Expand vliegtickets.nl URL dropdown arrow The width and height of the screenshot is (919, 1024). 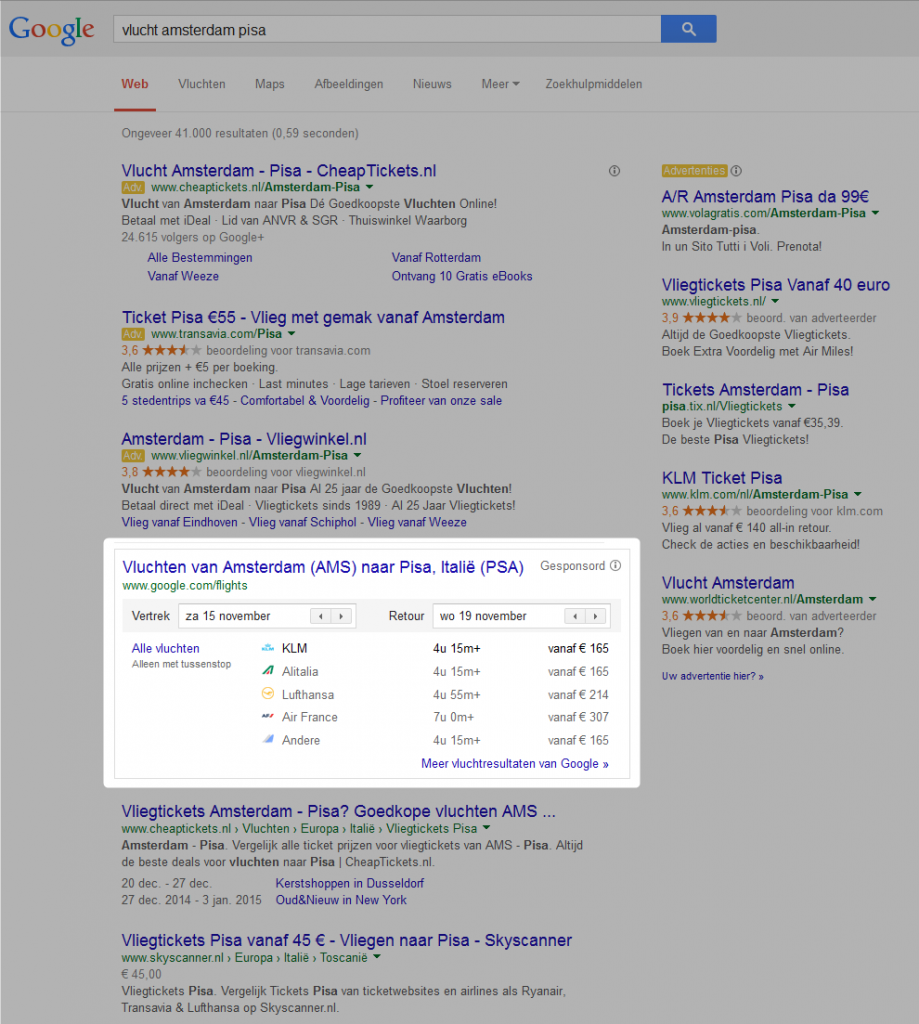[x=775, y=301]
